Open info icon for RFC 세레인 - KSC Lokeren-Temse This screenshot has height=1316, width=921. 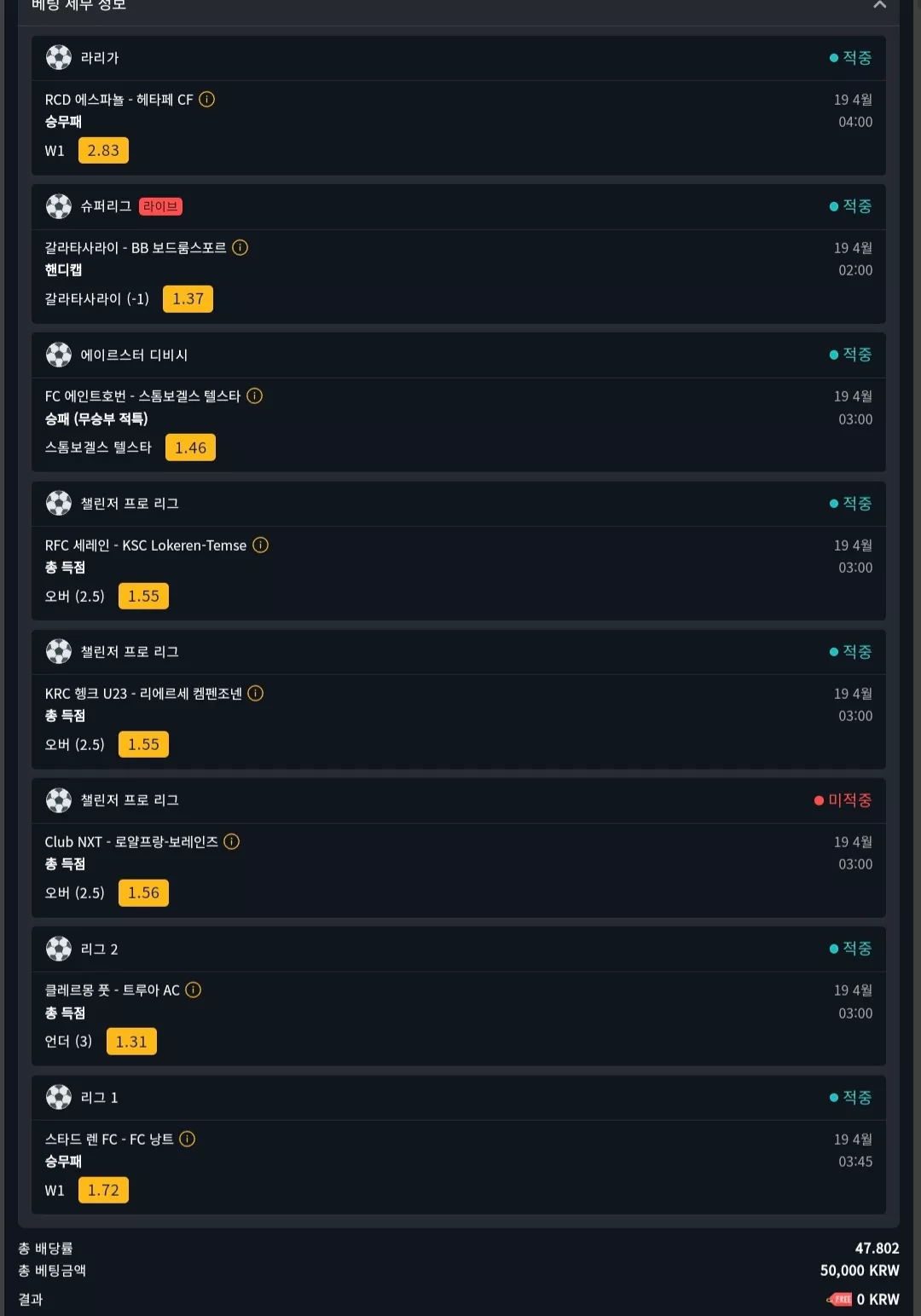click(261, 545)
